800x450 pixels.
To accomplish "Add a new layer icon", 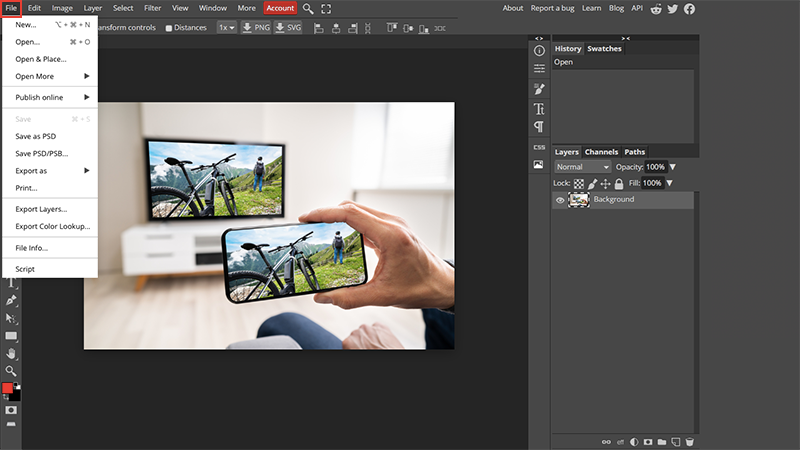I will (x=676, y=442).
